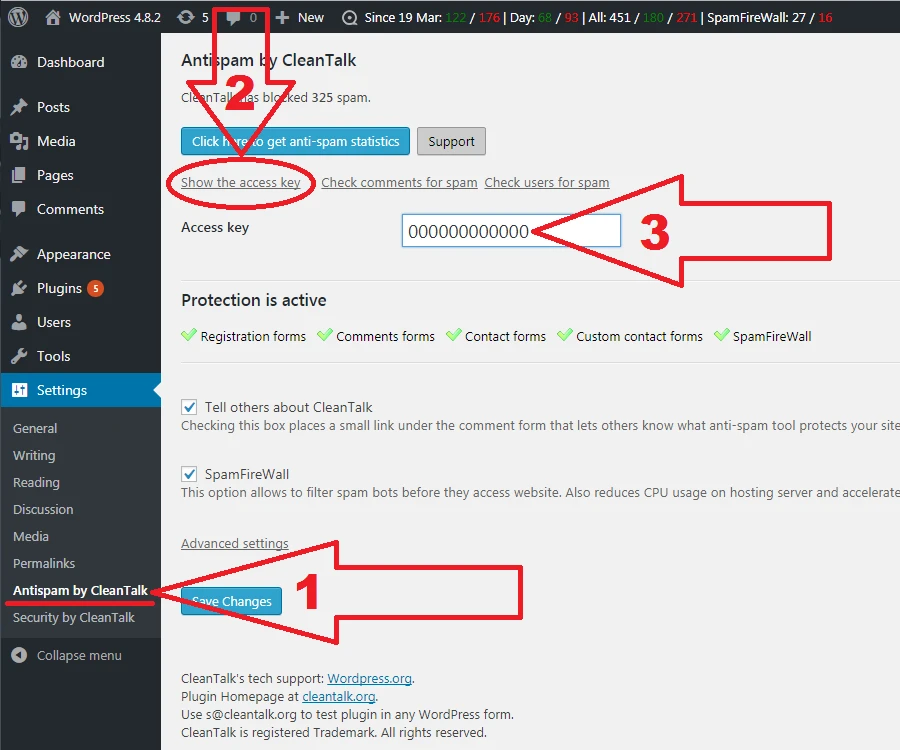The image size is (900, 750).
Task: Open the updates icon in admin bar
Action: [186, 17]
